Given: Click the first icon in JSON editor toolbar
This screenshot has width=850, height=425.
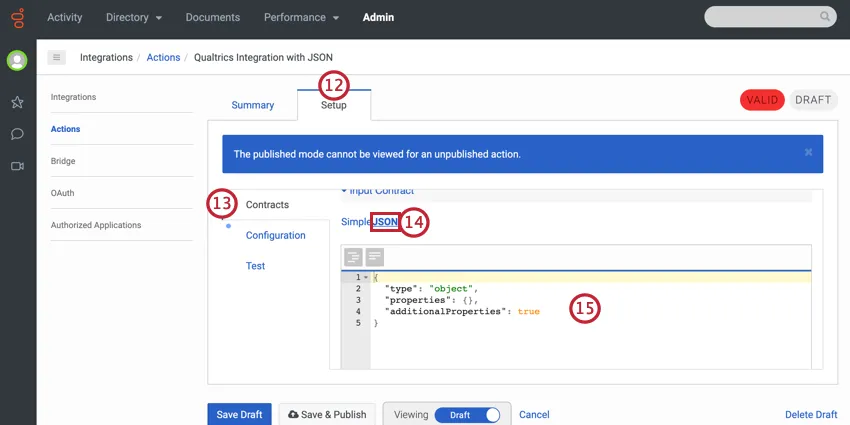Looking at the screenshot, I should coord(353,257).
